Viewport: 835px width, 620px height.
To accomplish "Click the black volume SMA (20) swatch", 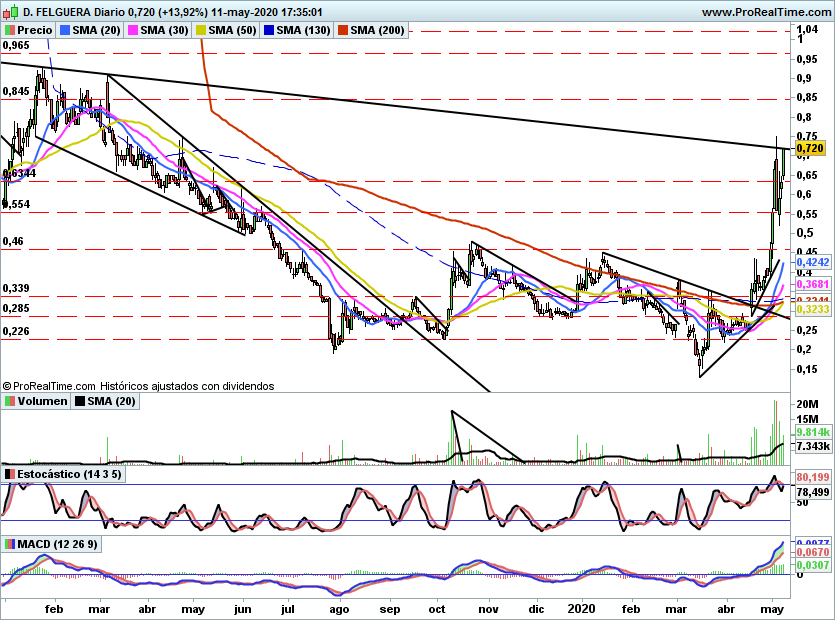I will click(x=80, y=401).
